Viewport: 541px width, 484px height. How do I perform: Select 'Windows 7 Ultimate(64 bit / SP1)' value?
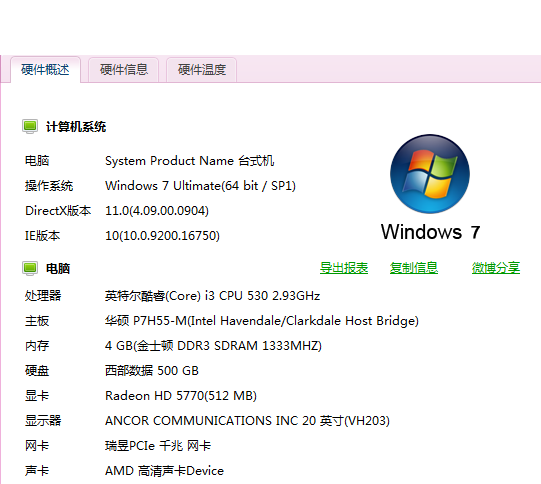tap(200, 186)
